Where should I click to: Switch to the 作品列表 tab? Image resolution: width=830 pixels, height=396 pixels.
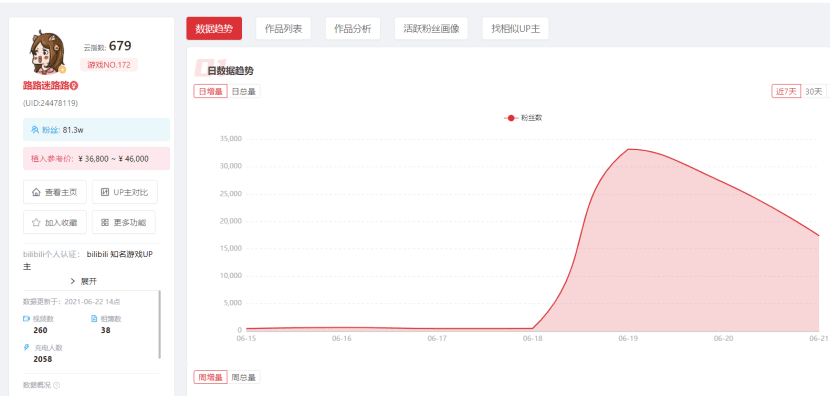tap(283, 29)
